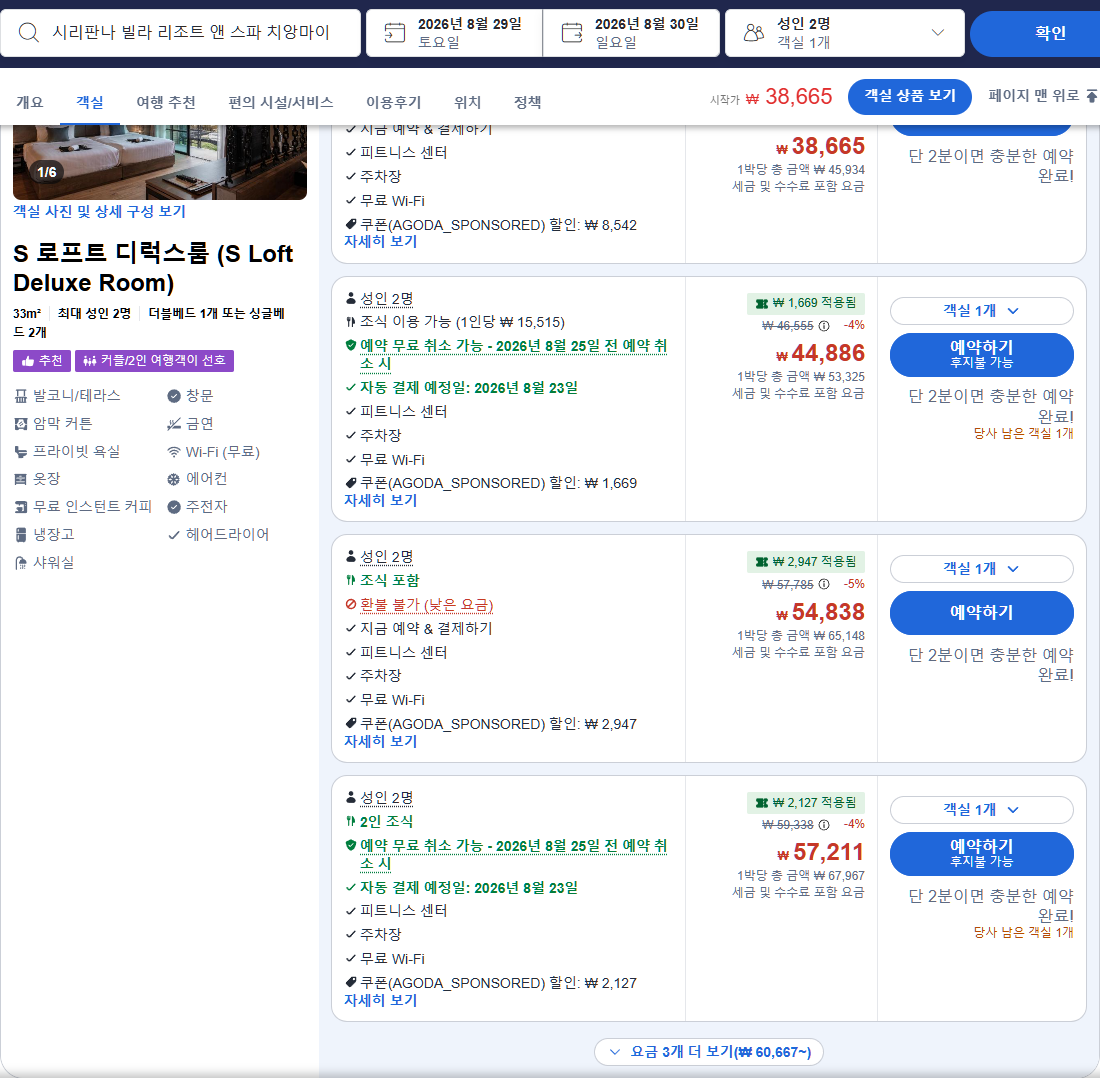
Task: Select the 객실 tab
Action: click(x=90, y=102)
